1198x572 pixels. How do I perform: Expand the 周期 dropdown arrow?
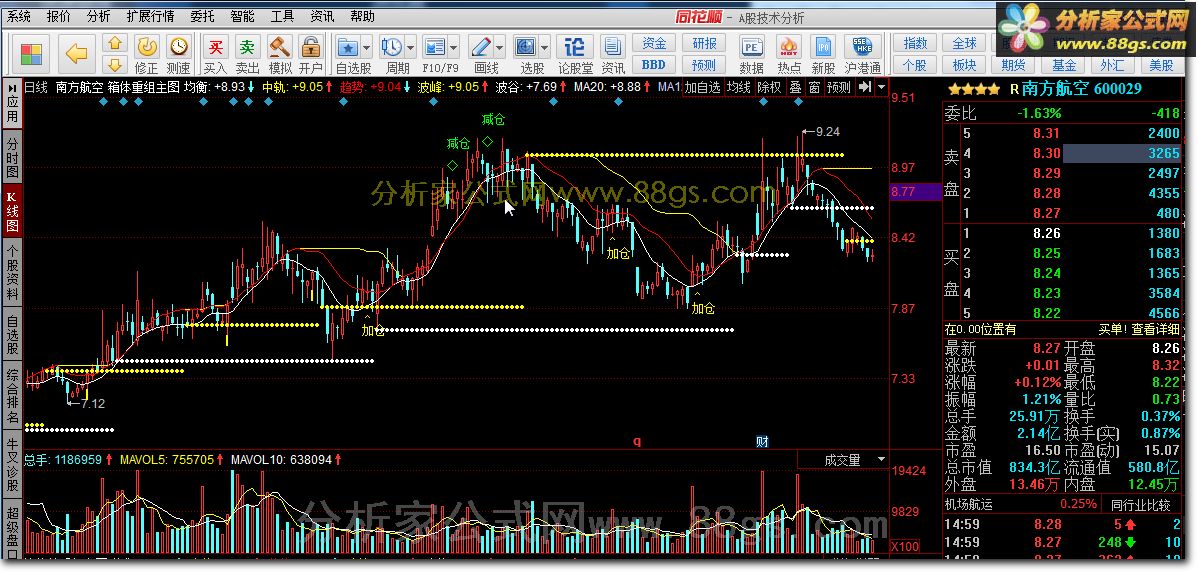410,47
